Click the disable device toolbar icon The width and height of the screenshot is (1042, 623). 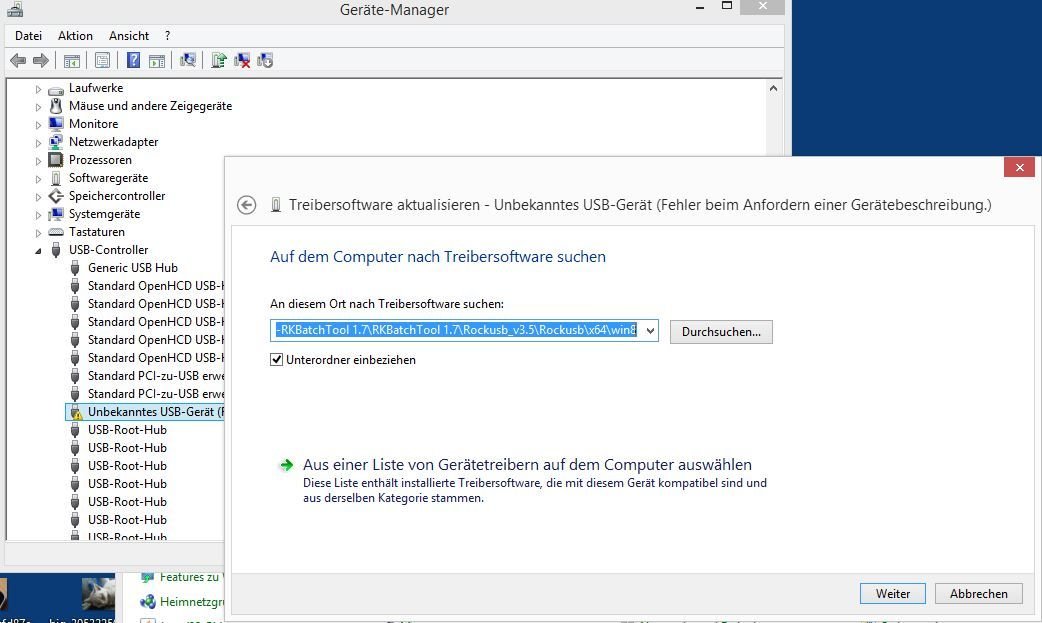tap(265, 61)
